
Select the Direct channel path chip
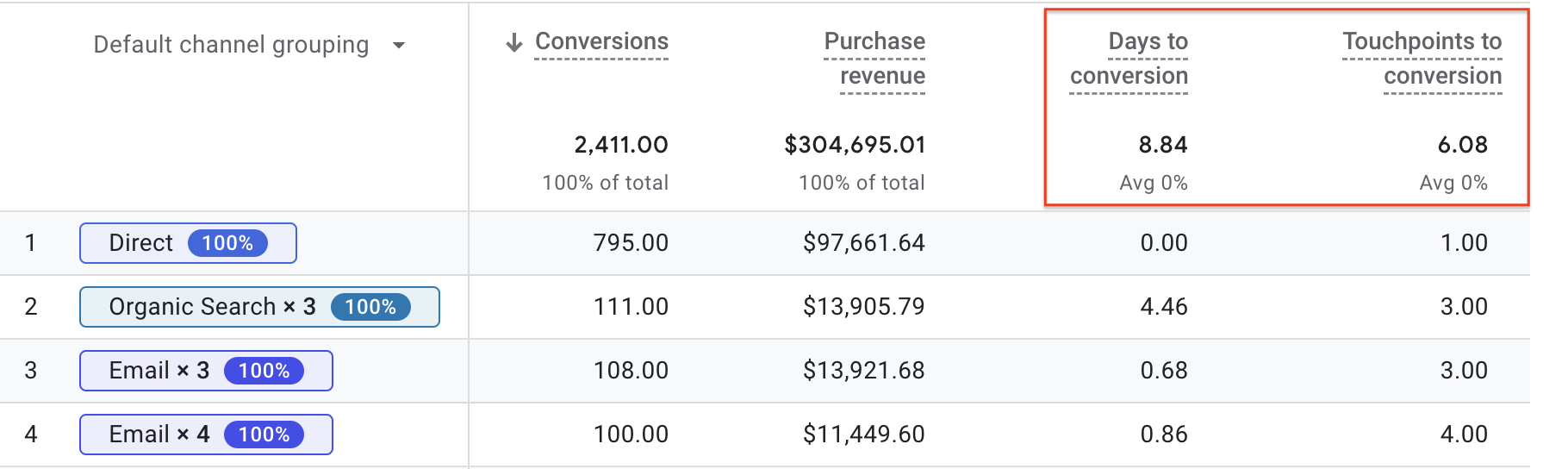(x=140, y=243)
